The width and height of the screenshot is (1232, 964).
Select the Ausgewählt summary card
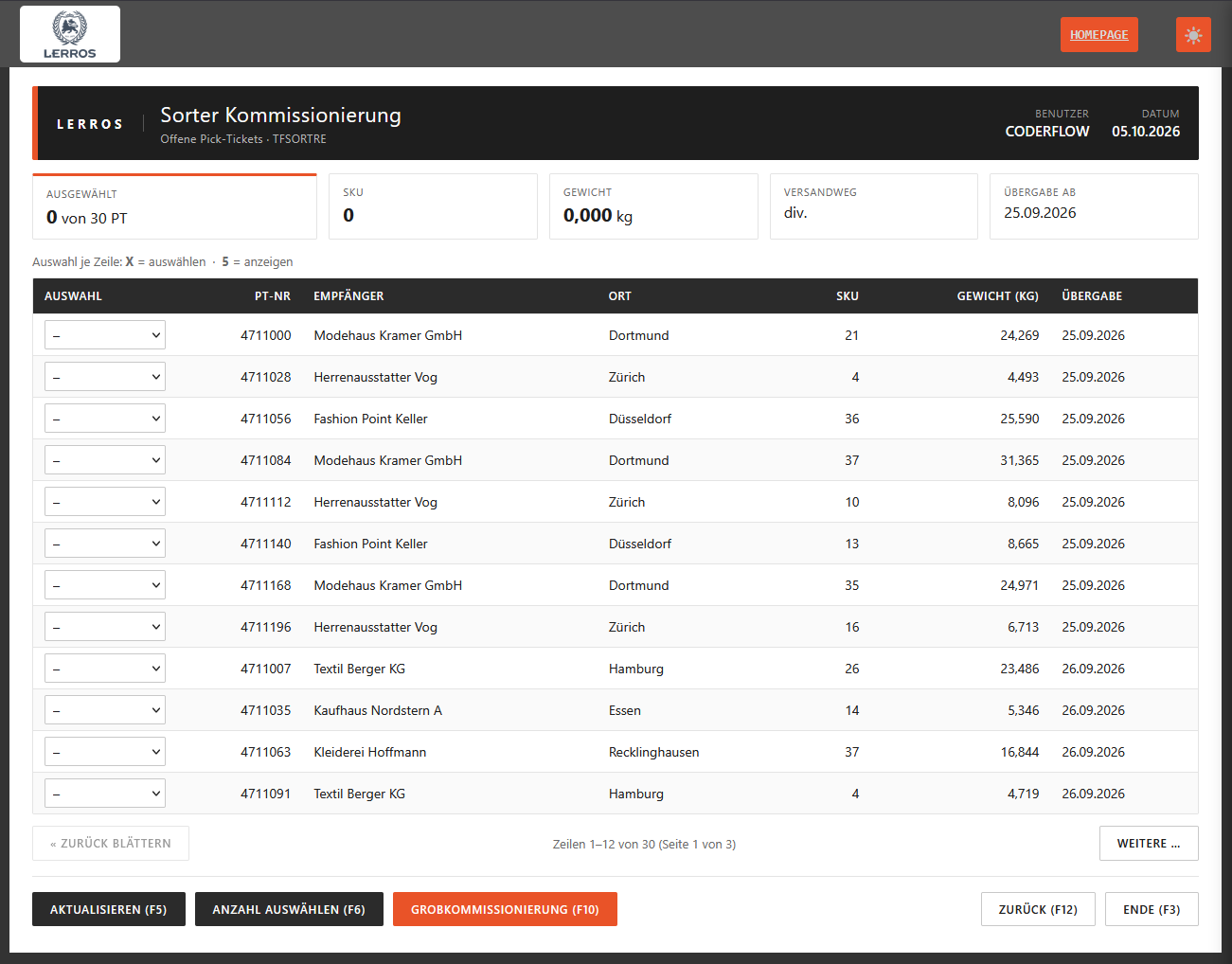(174, 206)
